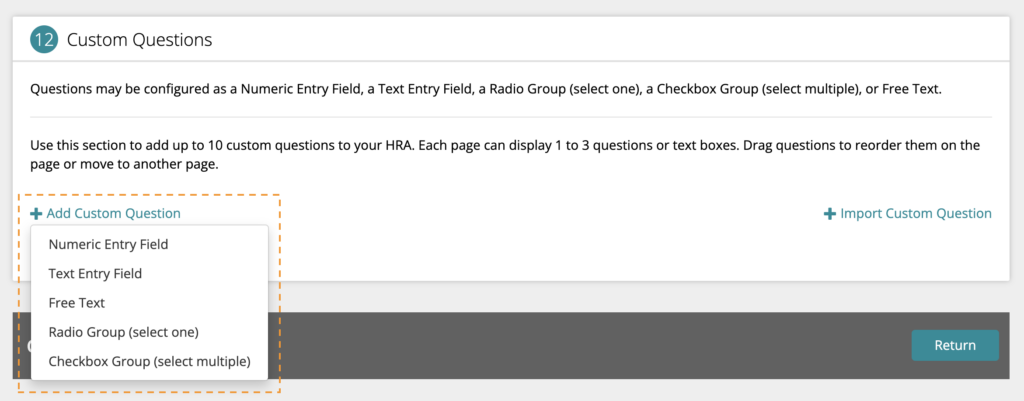Click the Custom Questions section heading
This screenshot has width=1024, height=401.
coord(140,40)
